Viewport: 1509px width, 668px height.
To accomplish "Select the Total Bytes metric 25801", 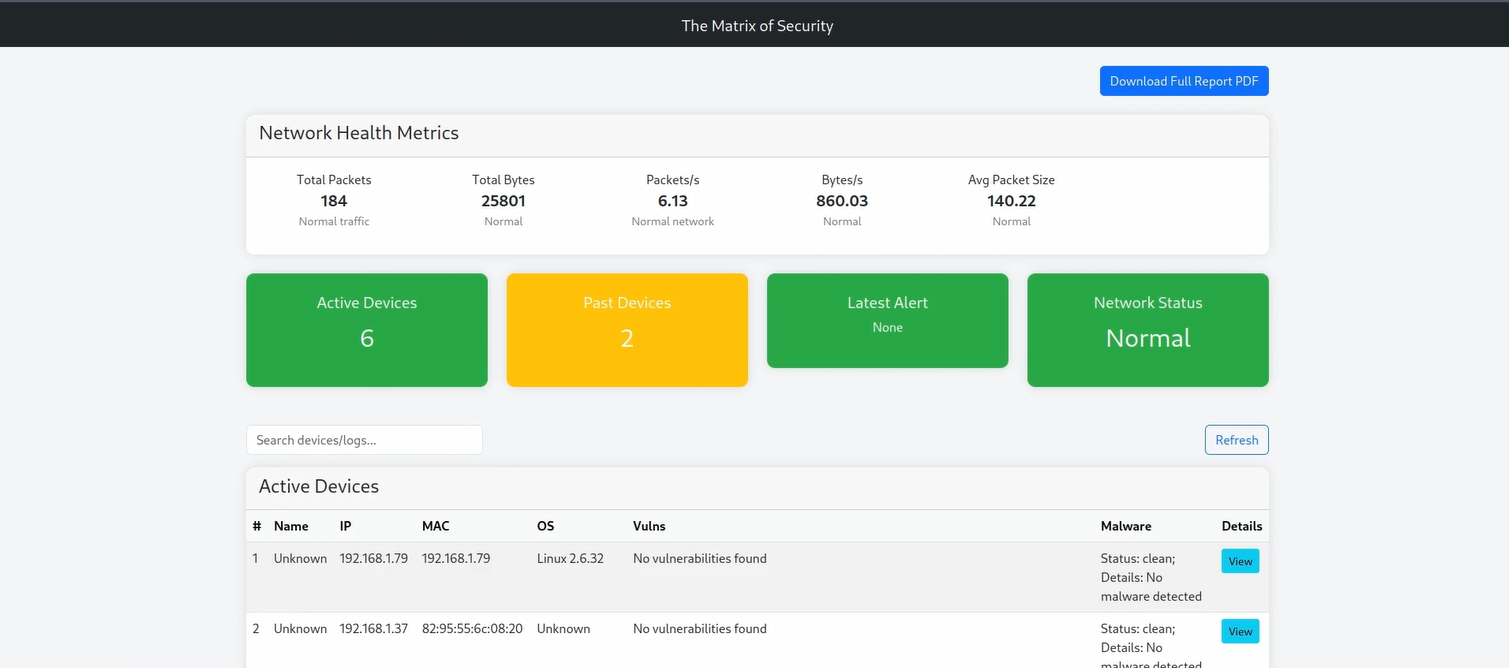I will click(x=503, y=200).
